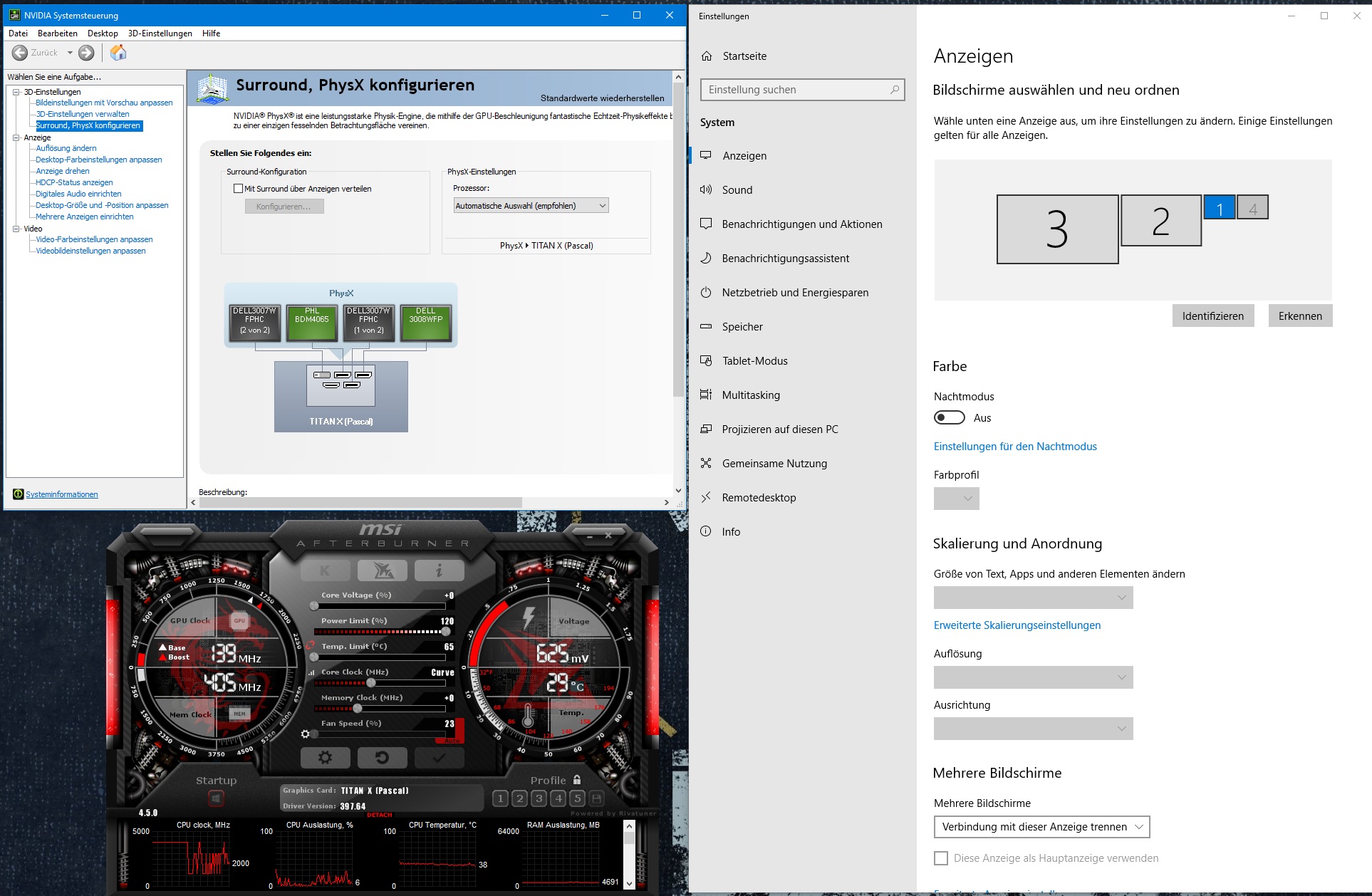This screenshot has height=896, width=1372.
Task: Open 'Einstellungen für den Nachtmodus' link
Action: [x=1015, y=447]
